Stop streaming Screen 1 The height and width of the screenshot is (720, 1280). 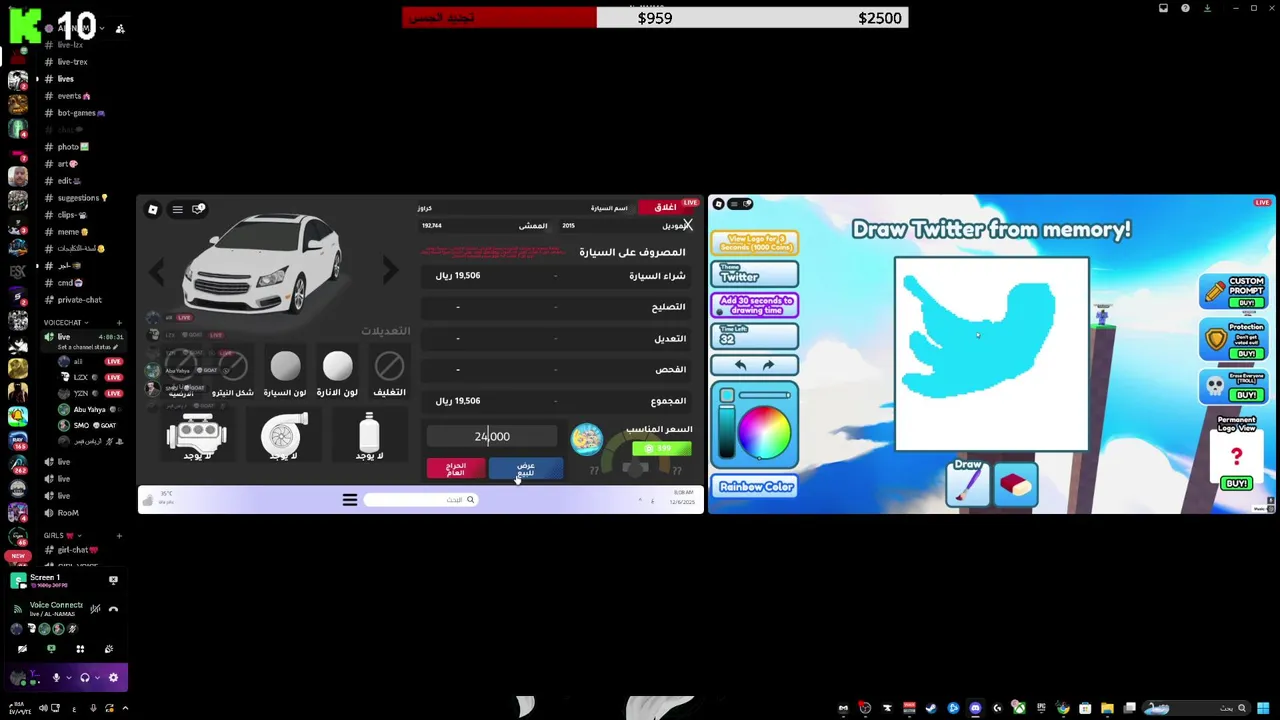point(113,580)
